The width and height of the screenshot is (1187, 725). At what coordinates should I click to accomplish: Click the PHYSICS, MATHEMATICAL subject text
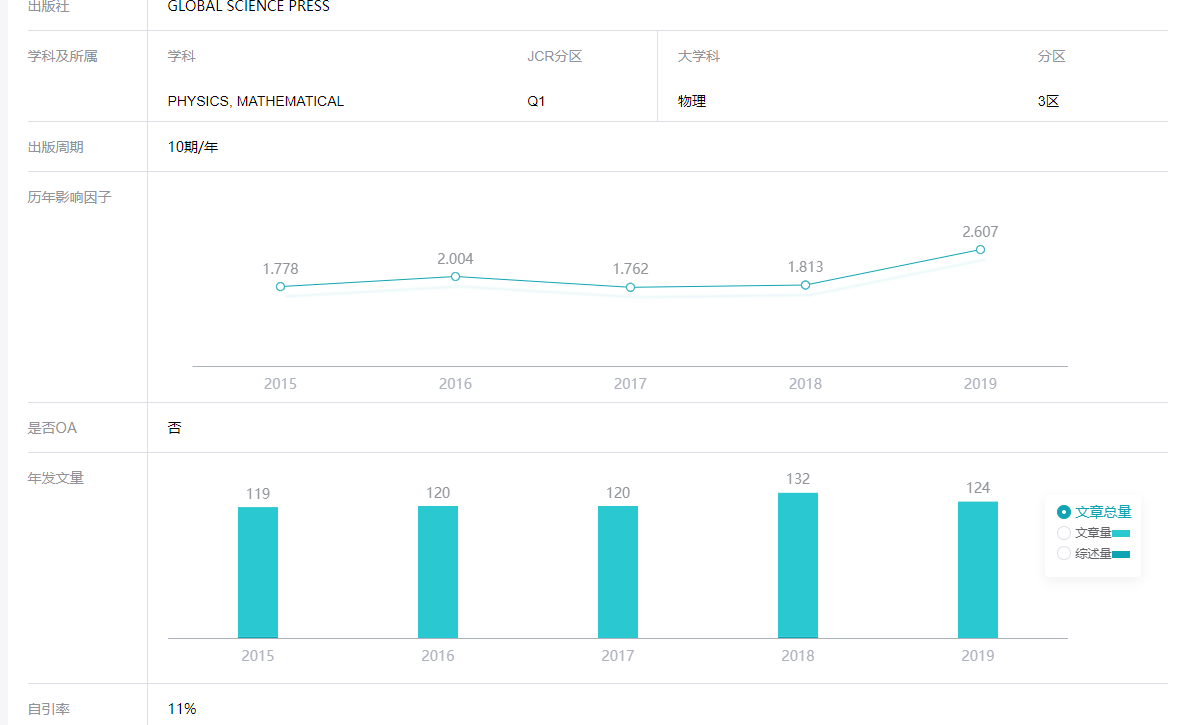(x=256, y=101)
